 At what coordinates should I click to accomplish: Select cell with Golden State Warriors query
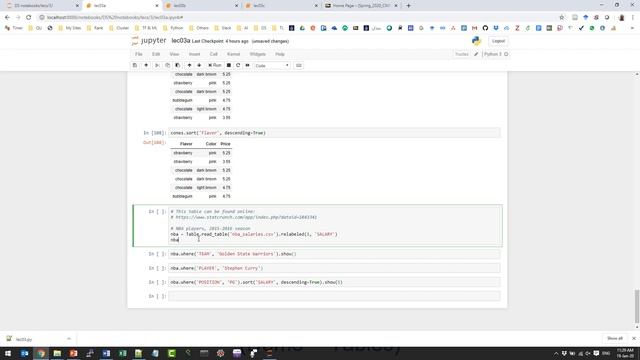pos(334,254)
